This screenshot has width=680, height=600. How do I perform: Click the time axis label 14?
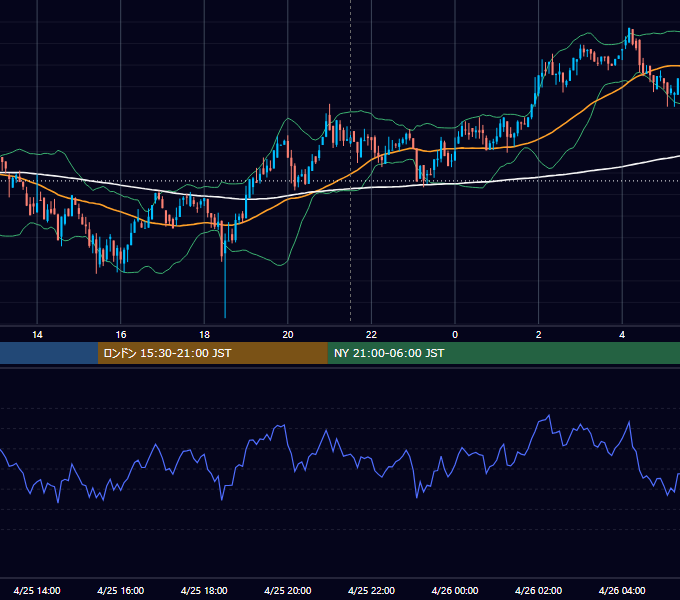click(x=37, y=334)
